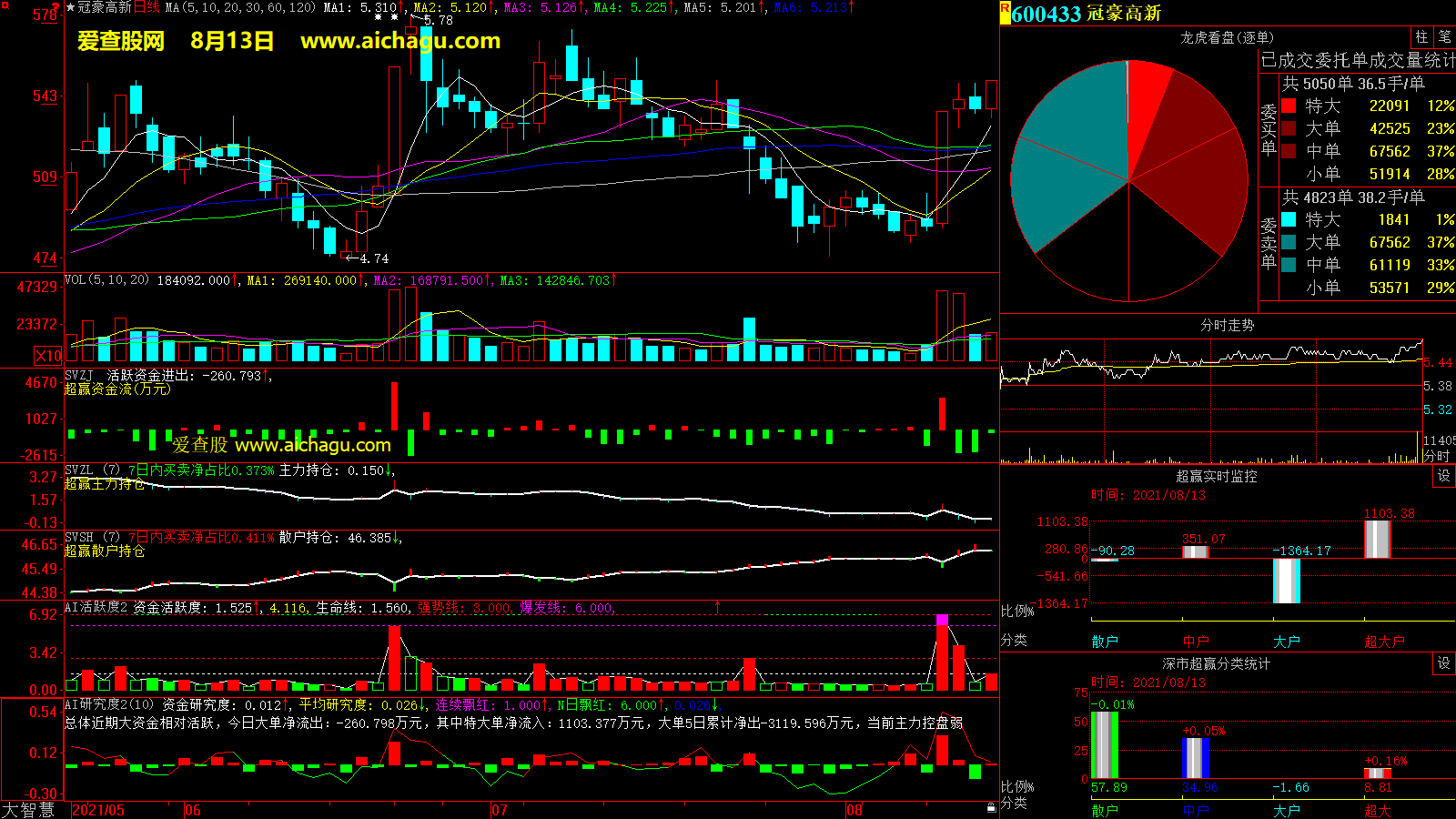Click the 07 month marker on timeline
Screen dimensions: 1456x819
click(x=499, y=810)
